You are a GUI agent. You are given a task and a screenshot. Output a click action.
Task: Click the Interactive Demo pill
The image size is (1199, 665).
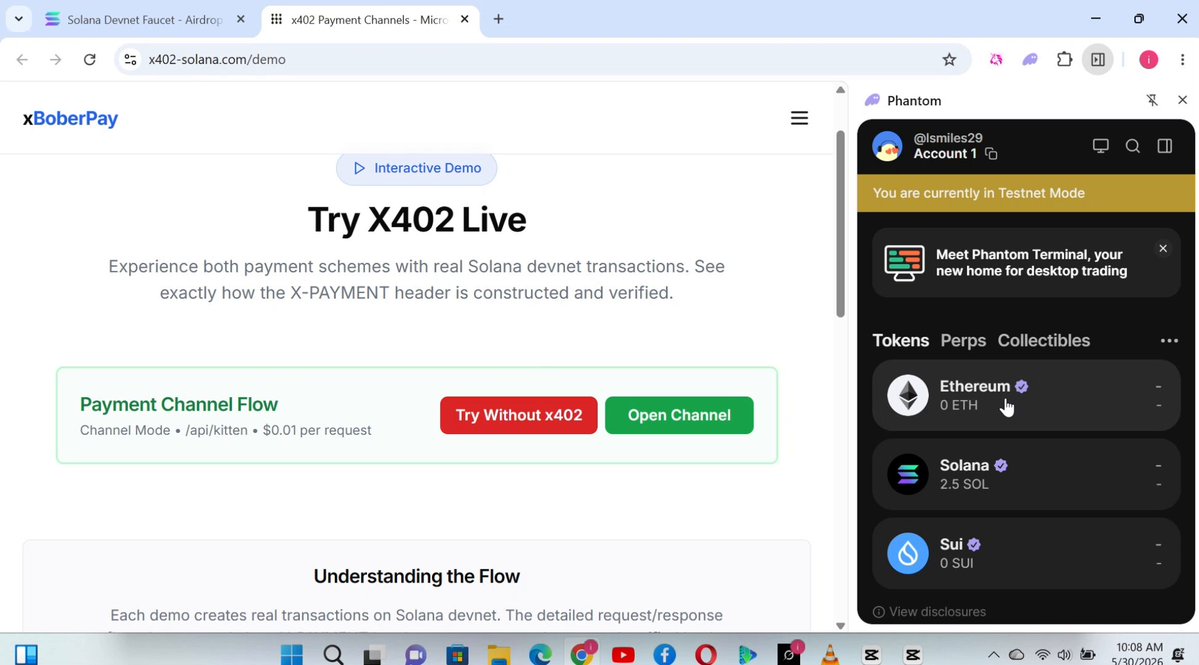click(417, 168)
